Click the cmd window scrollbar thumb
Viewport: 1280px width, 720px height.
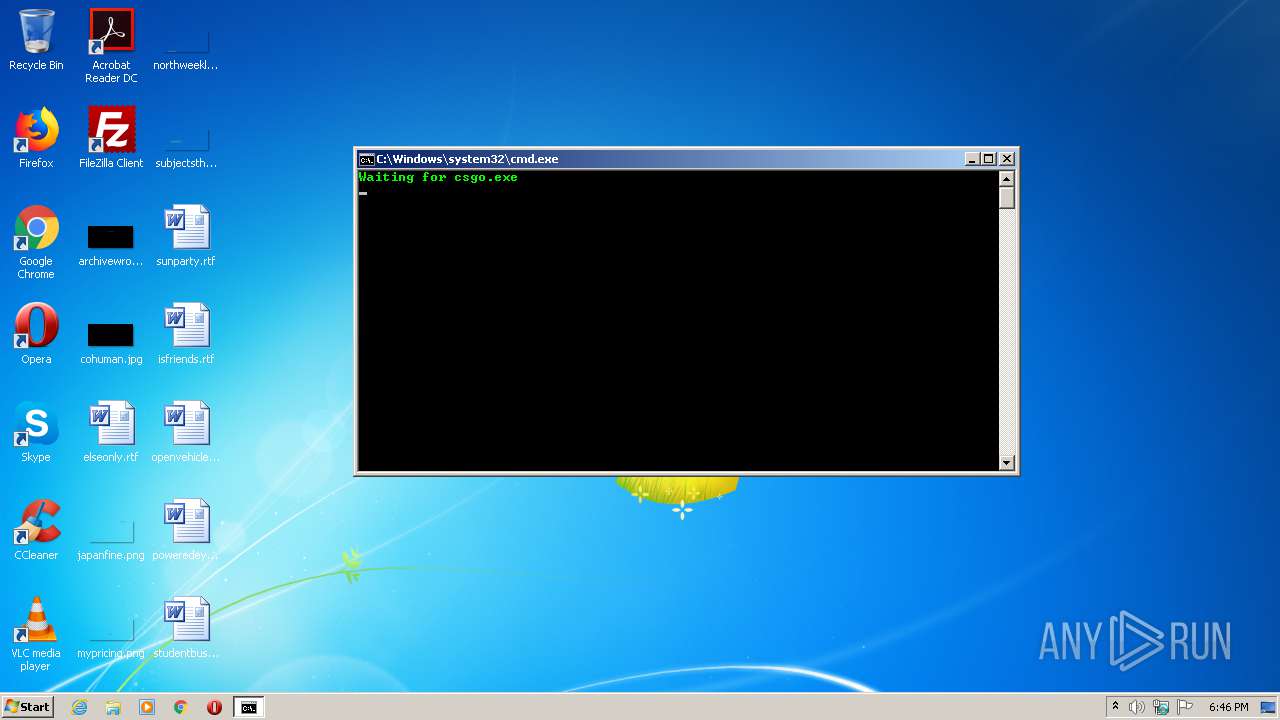[1007, 198]
